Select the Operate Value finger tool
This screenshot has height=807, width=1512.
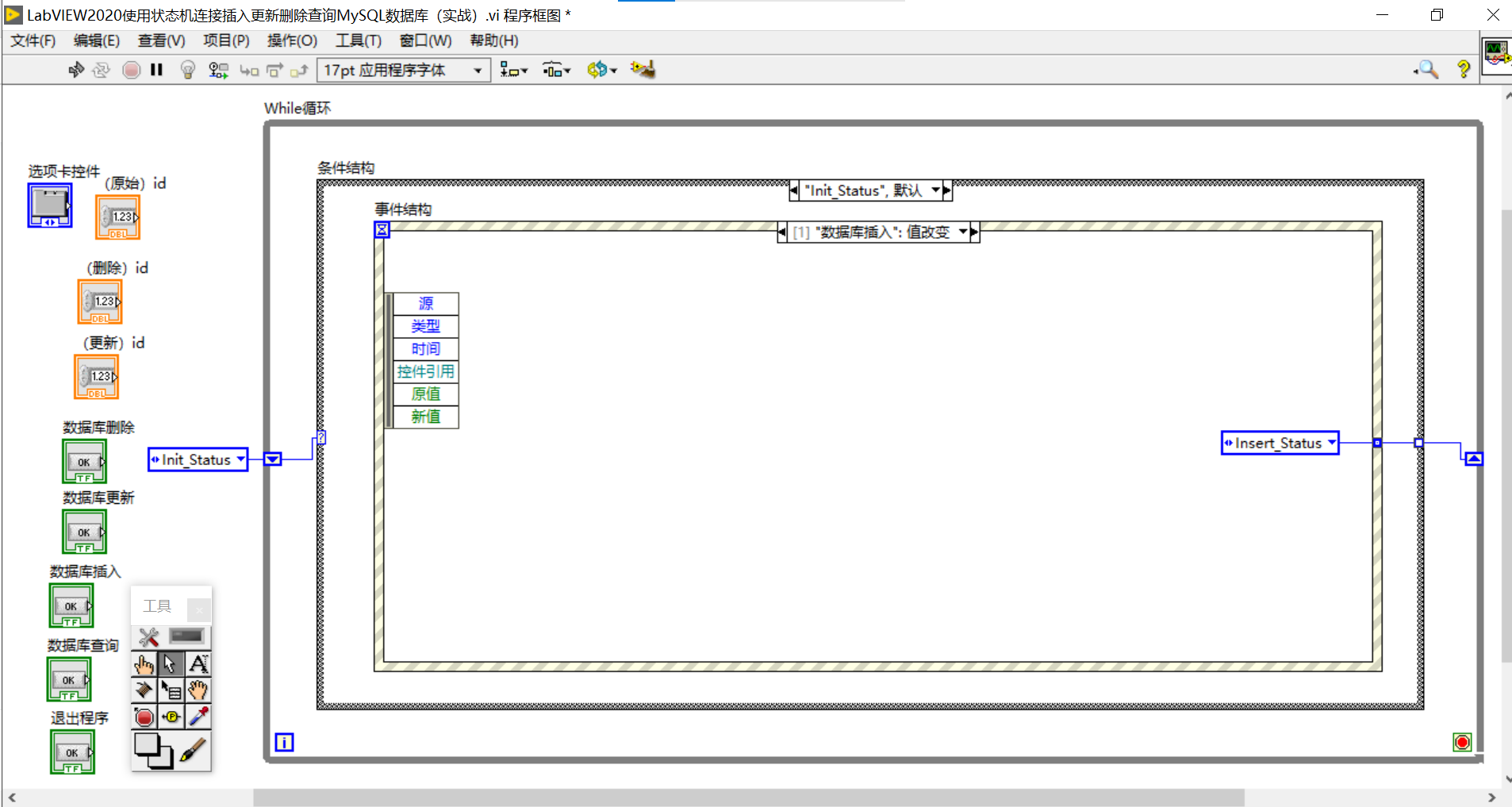pyautogui.click(x=145, y=663)
